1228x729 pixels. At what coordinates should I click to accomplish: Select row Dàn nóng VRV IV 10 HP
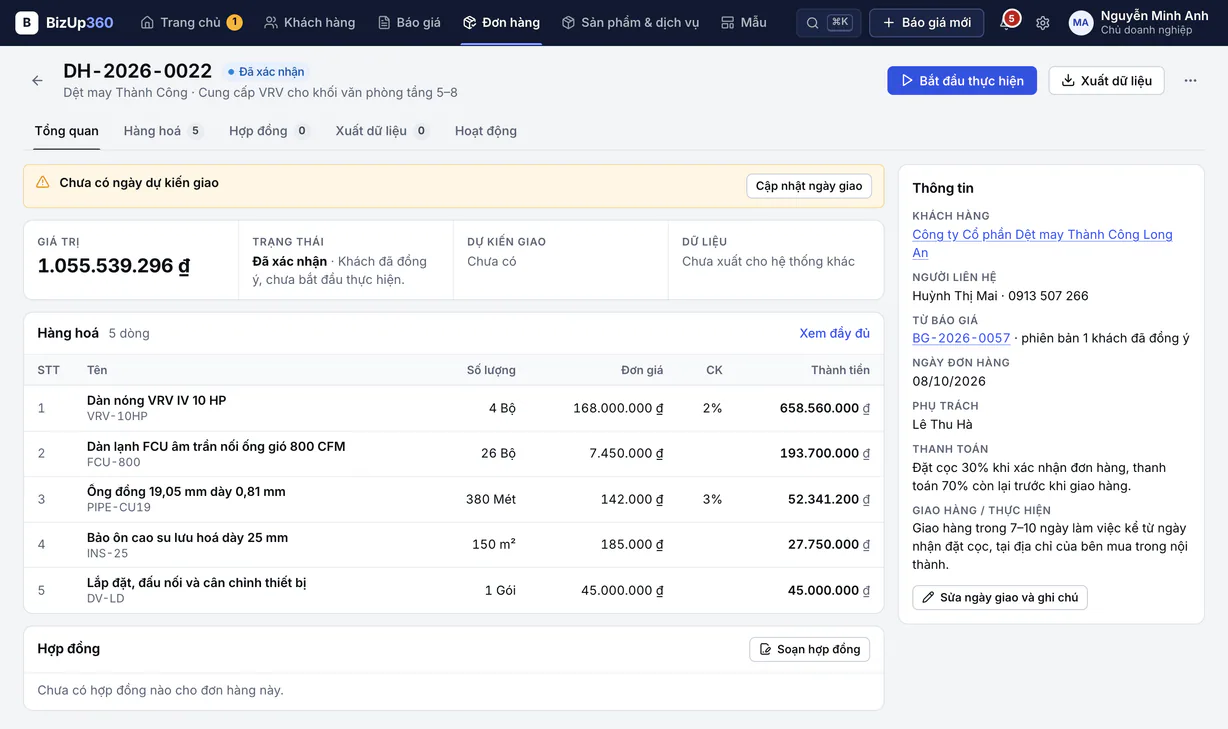pyautogui.click(x=454, y=408)
